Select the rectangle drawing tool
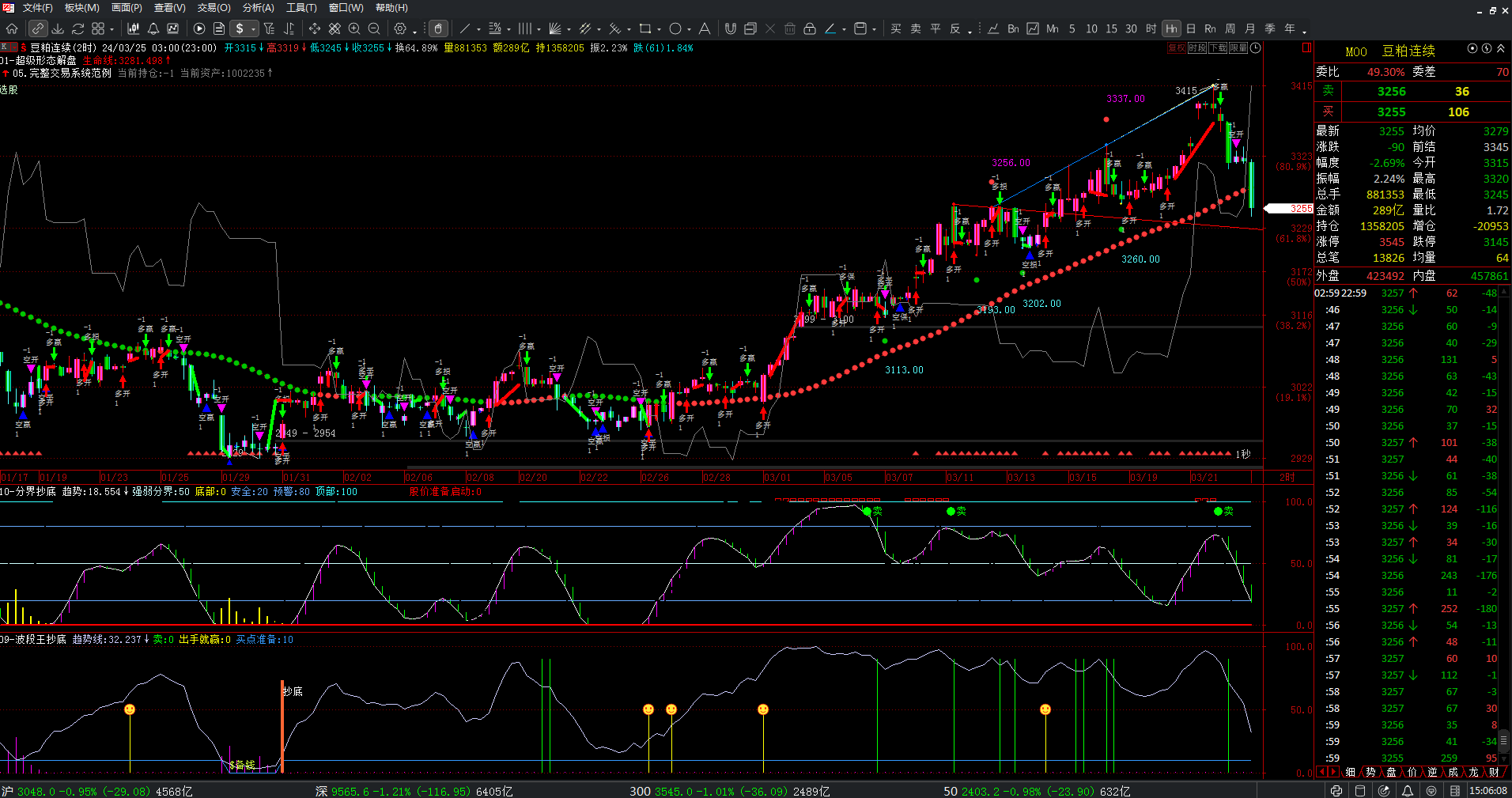 click(x=644, y=28)
